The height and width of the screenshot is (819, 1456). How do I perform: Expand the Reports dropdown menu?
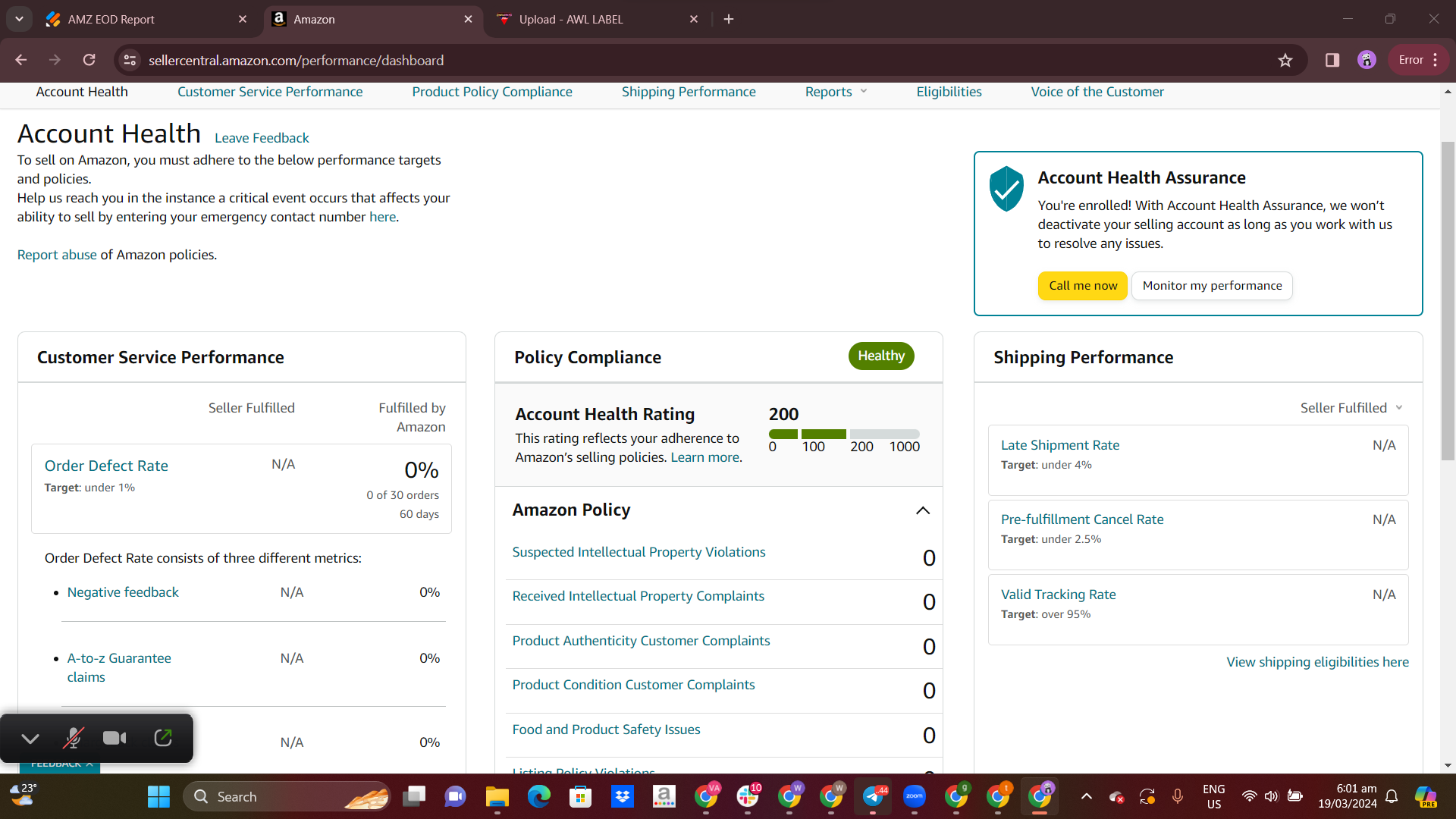tap(836, 92)
